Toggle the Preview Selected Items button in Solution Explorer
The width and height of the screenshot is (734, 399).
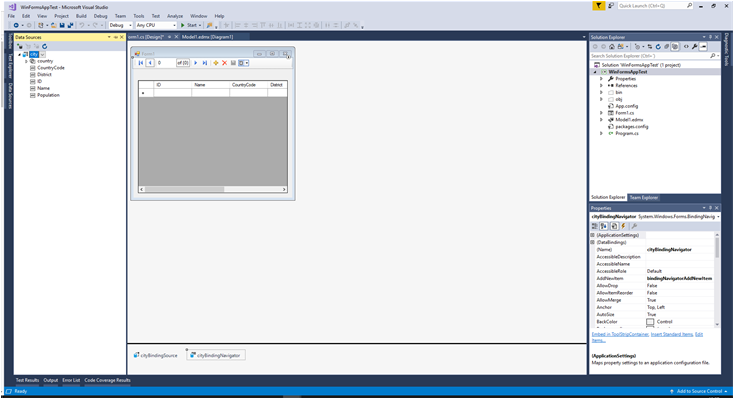[703, 46]
